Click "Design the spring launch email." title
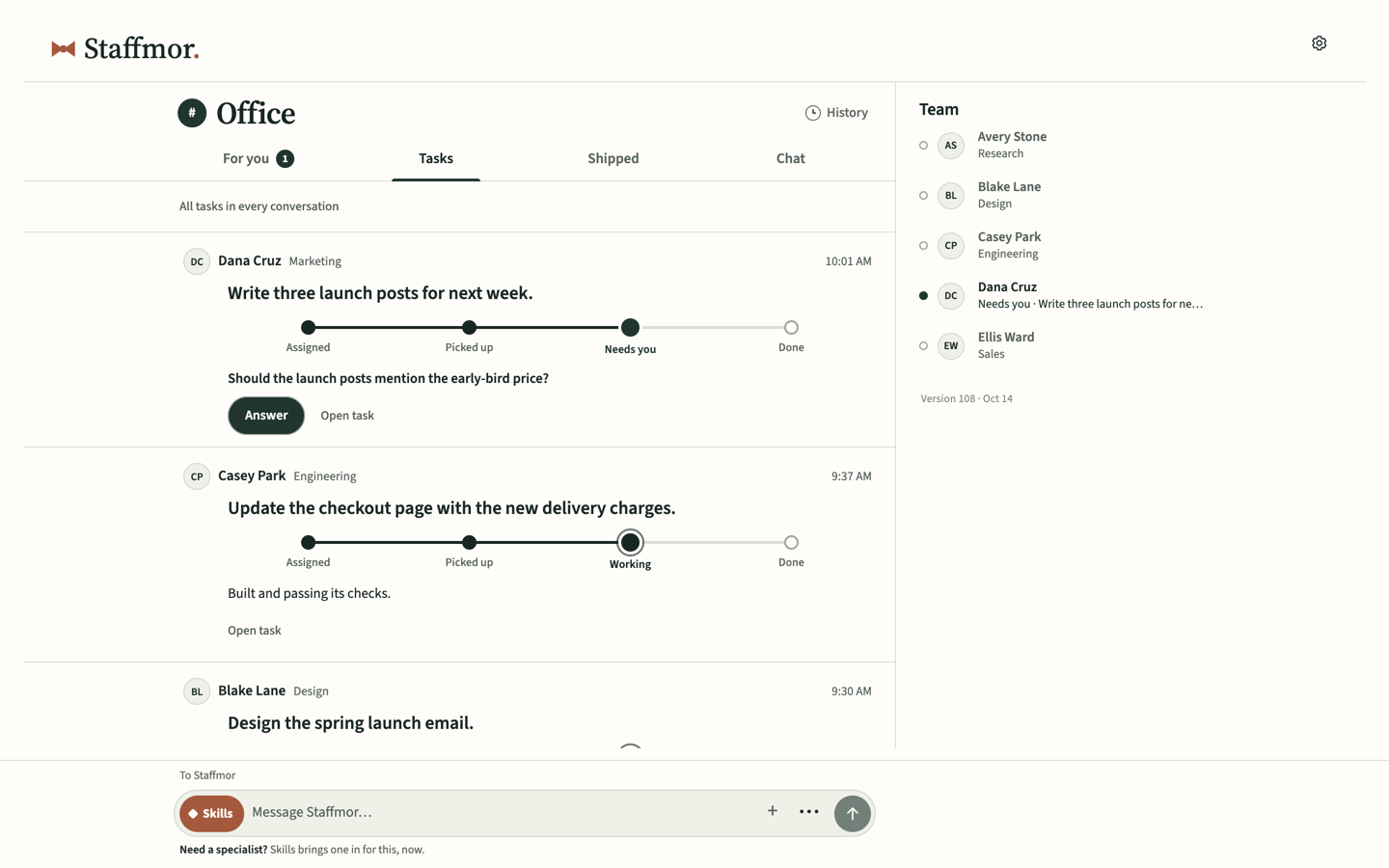1389x868 pixels. point(350,723)
